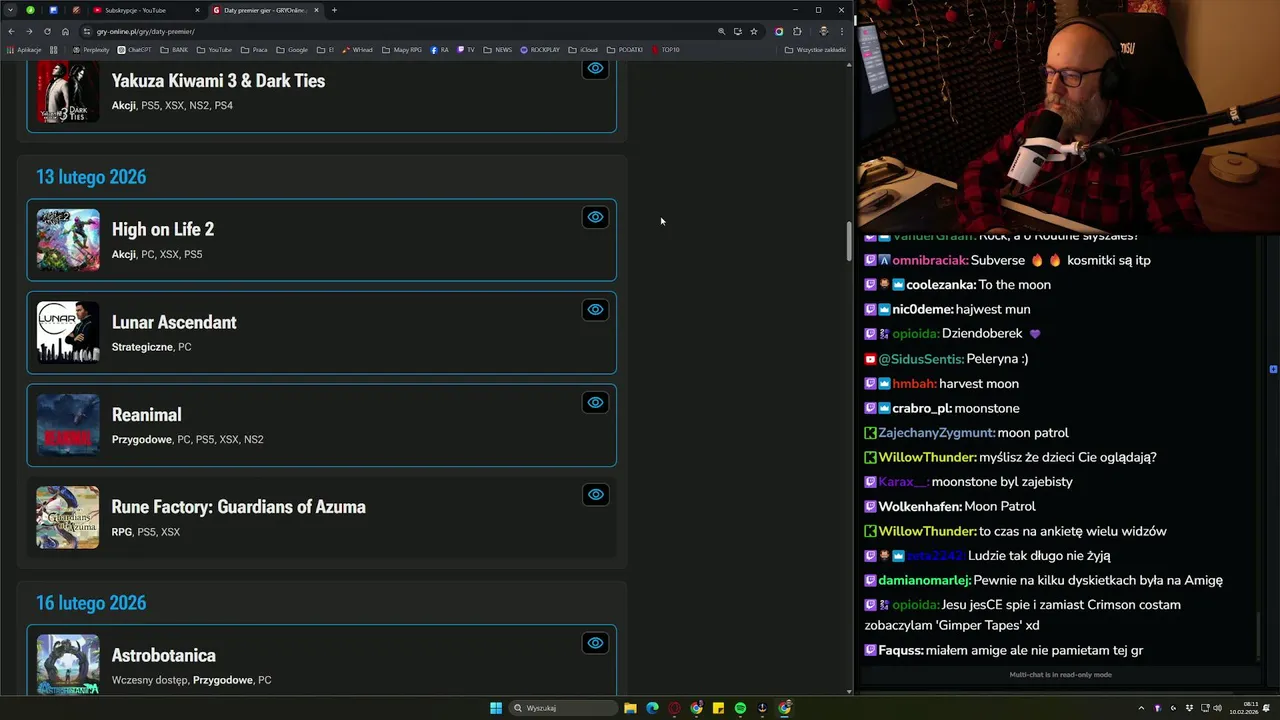The image size is (1280, 720).
Task: Open Microsoft Edge from taskbar
Action: click(x=652, y=708)
